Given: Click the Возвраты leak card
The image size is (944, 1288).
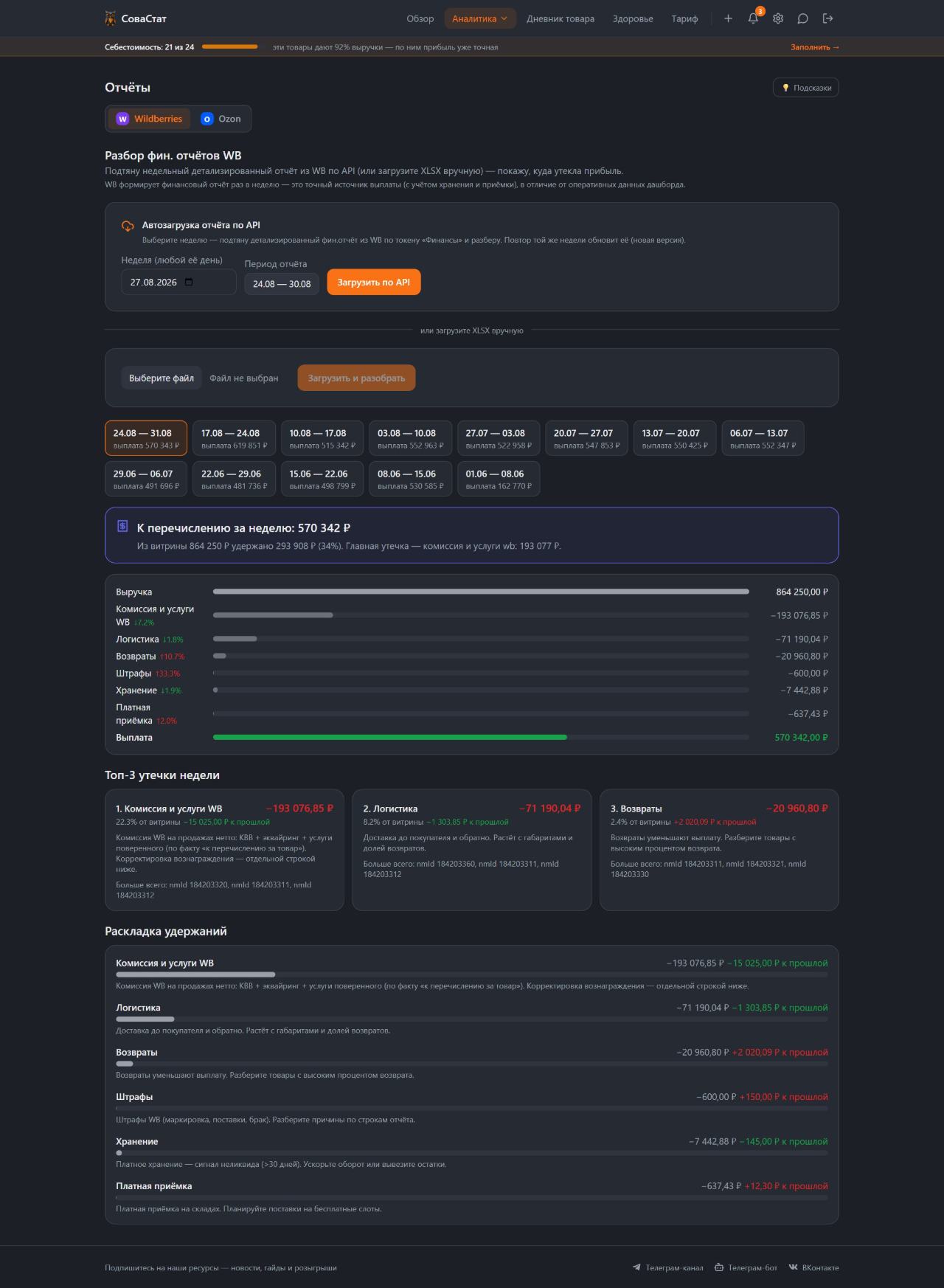Looking at the screenshot, I should click(x=719, y=850).
